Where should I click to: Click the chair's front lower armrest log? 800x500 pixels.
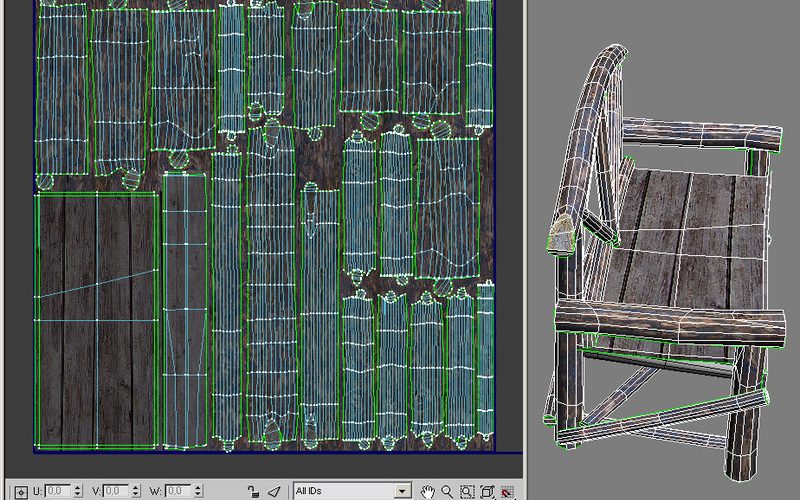(x=660, y=322)
